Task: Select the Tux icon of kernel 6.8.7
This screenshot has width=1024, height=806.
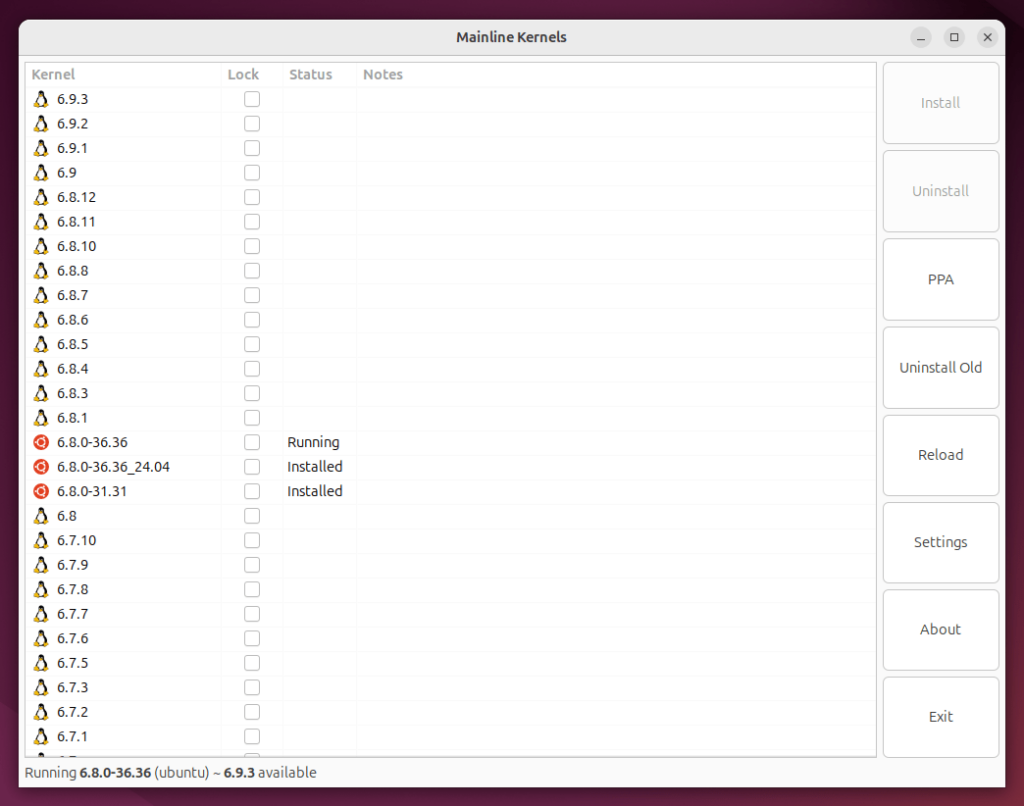Action: (x=41, y=295)
